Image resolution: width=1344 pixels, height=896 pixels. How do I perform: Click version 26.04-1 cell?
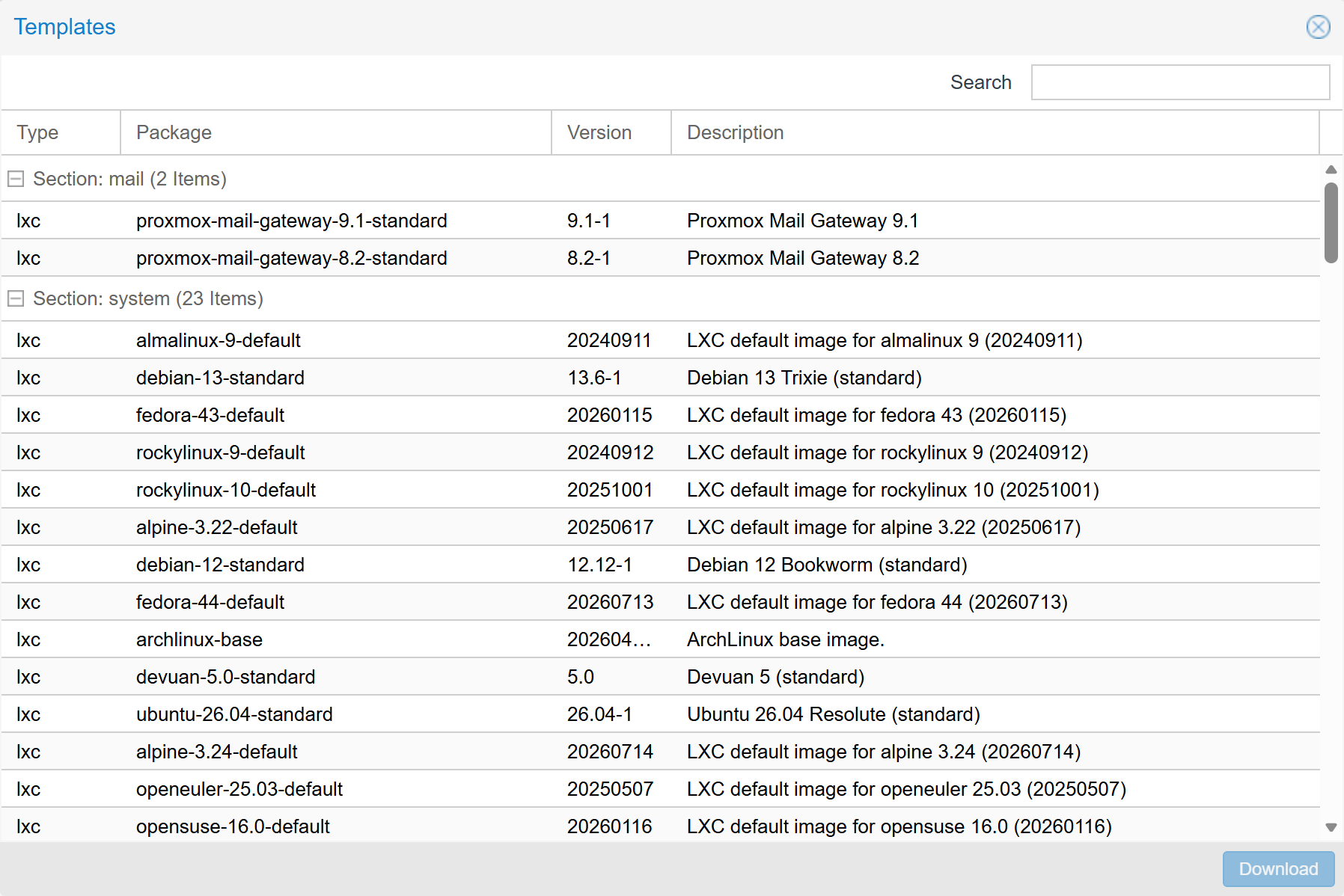click(599, 714)
